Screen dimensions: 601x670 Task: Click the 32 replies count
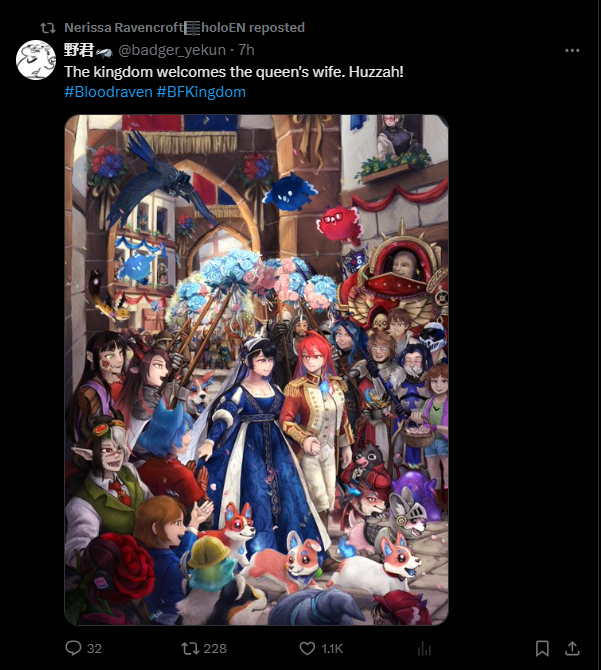coord(94,649)
